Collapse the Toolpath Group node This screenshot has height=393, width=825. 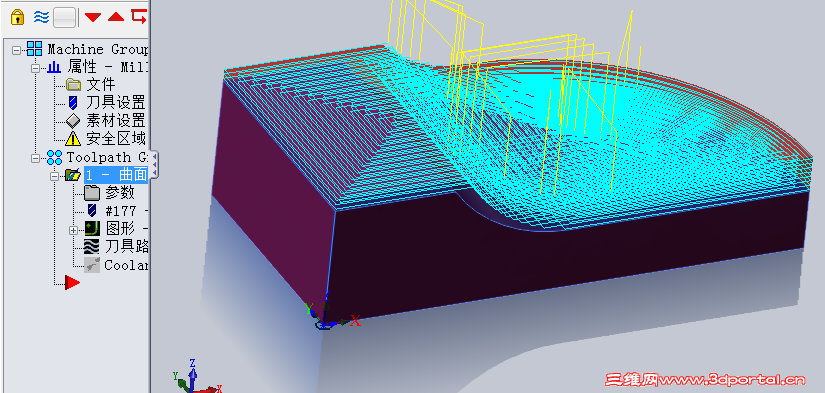pyautogui.click(x=35, y=157)
